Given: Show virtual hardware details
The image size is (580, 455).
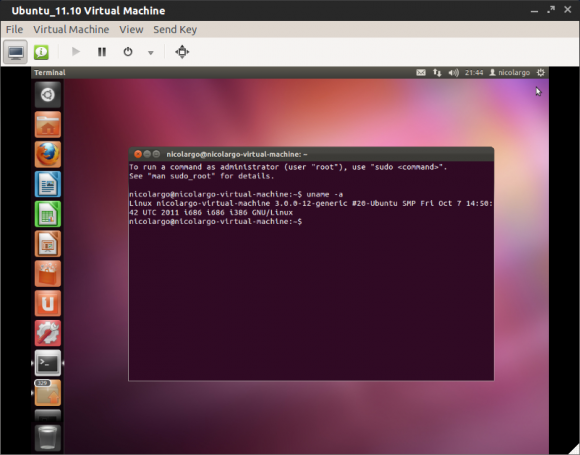Looking at the screenshot, I should (41, 52).
